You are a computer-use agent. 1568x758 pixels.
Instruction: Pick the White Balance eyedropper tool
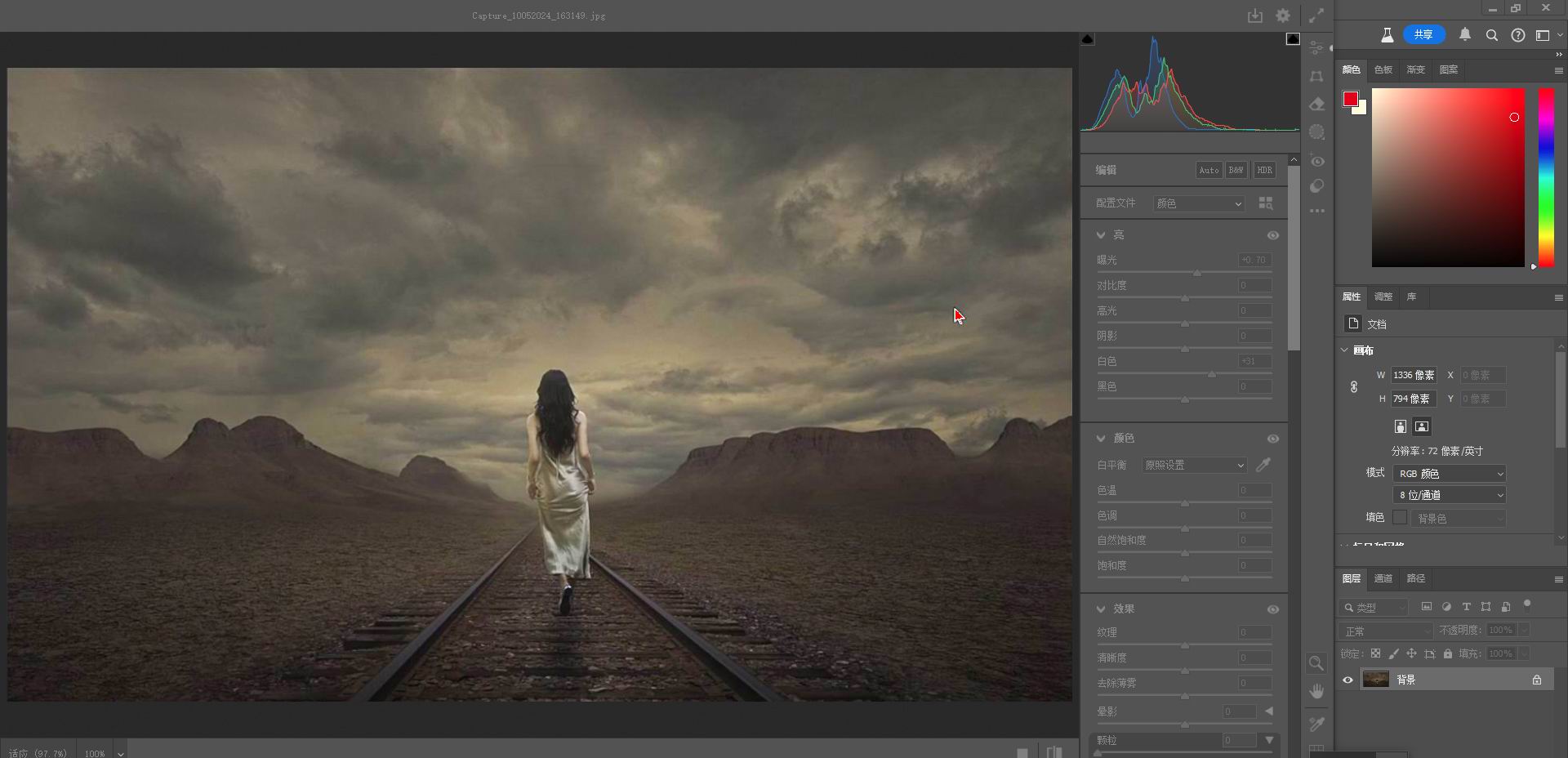click(x=1263, y=465)
